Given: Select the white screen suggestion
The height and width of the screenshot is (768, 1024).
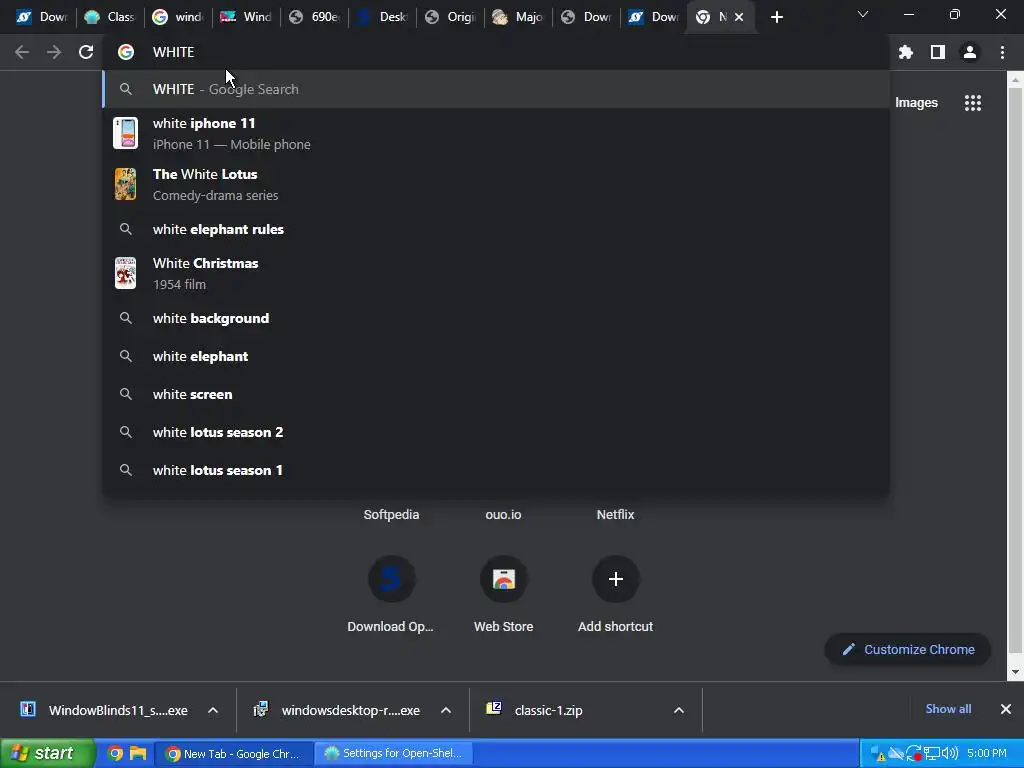Looking at the screenshot, I should pos(496,394).
